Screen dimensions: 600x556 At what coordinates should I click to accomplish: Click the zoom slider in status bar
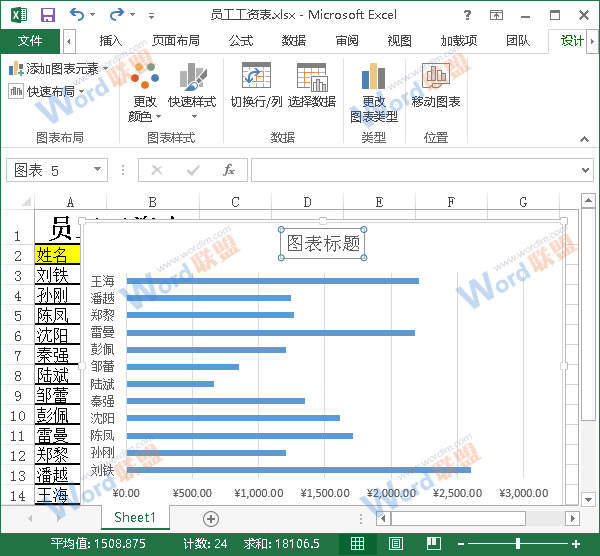(x=517, y=543)
